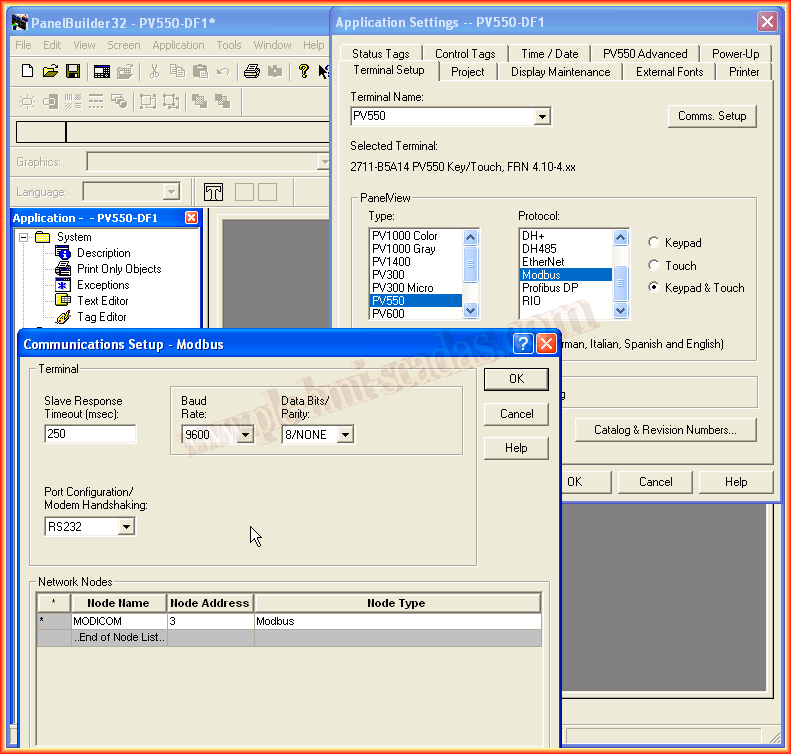Viewport: 791px width, 754px height.
Task: Expand the Port Configuration RS232 dropdown
Action: pyautogui.click(x=126, y=527)
